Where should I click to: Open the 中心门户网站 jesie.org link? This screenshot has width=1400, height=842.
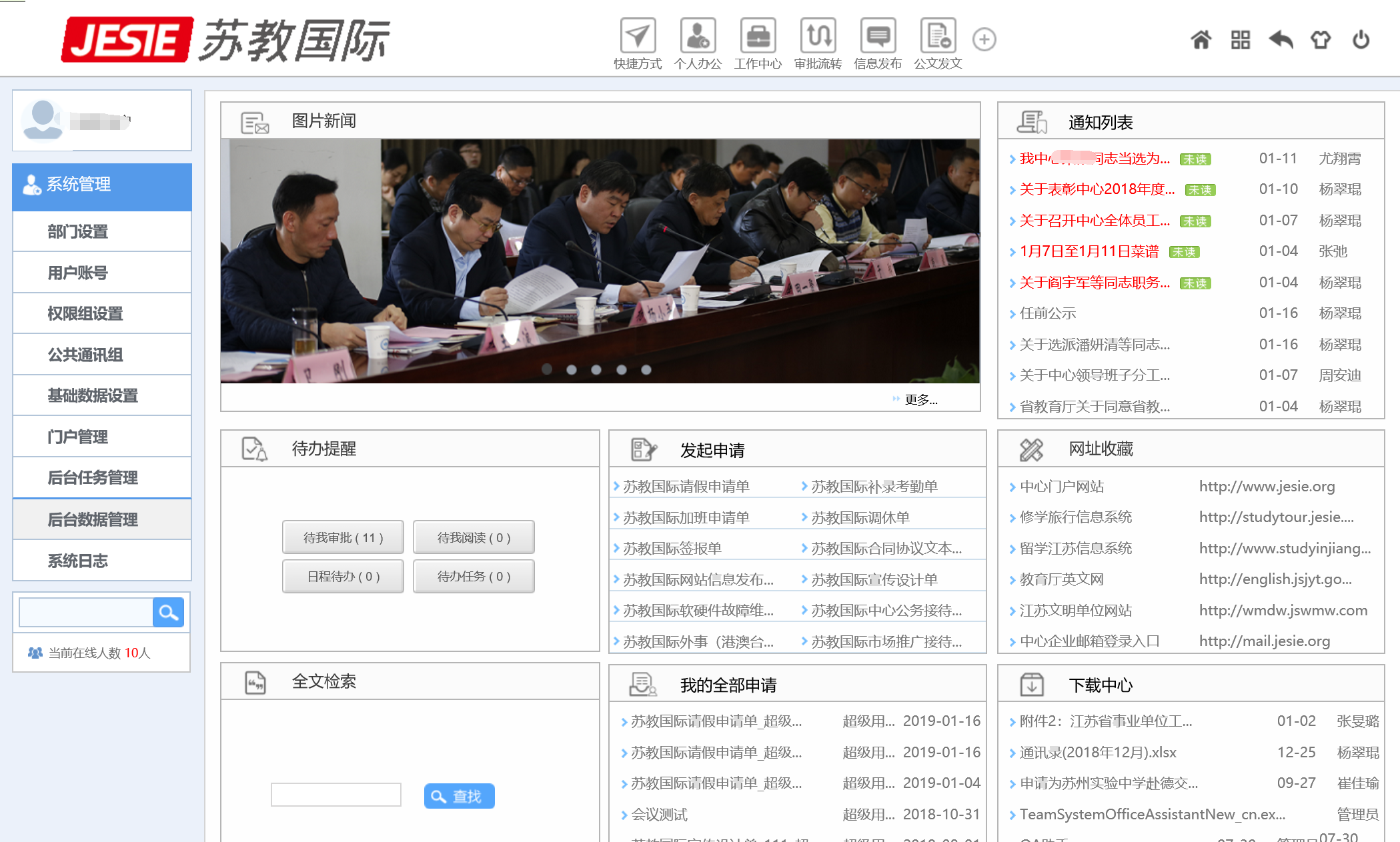pyautogui.click(x=1062, y=486)
